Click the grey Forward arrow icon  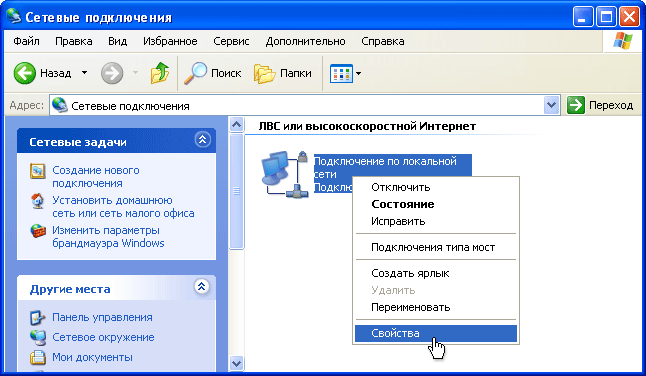click(112, 73)
